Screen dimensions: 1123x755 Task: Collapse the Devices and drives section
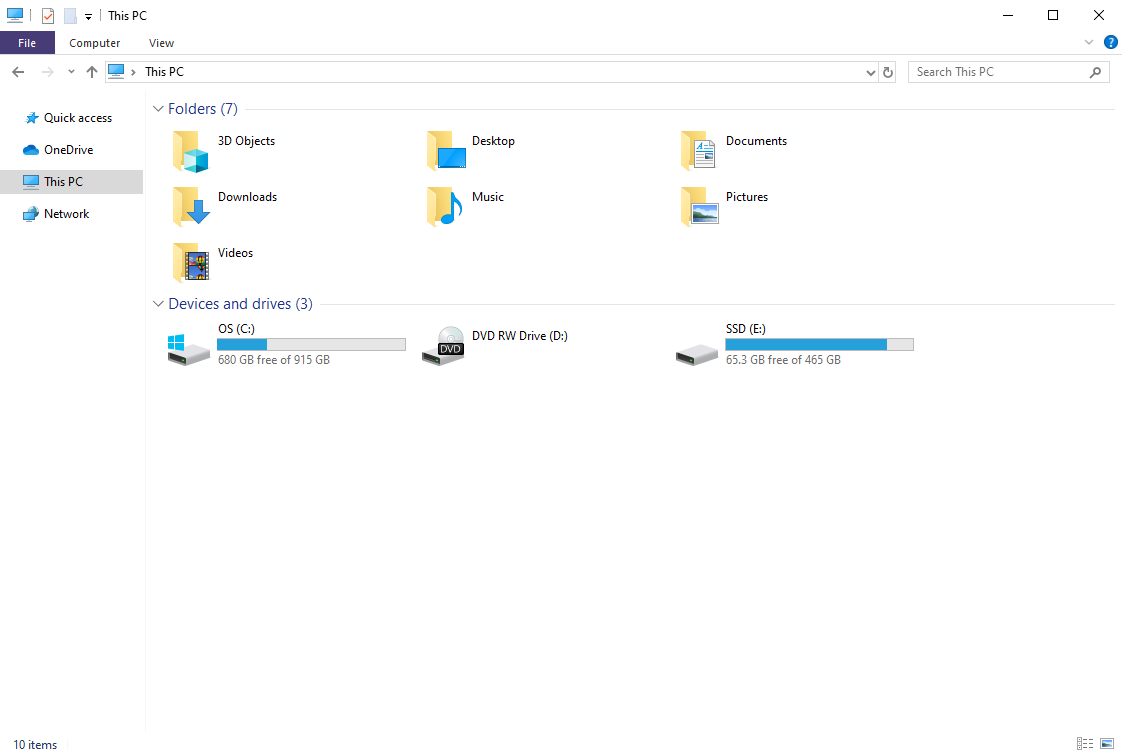point(158,304)
